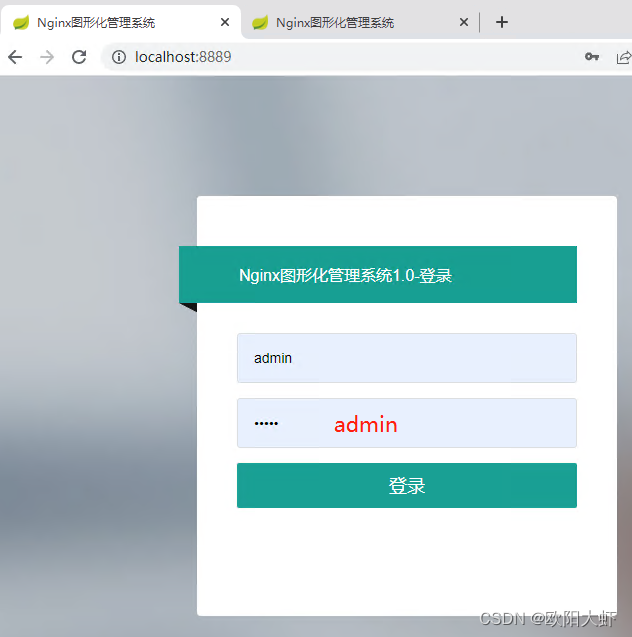This screenshot has width=632, height=637.
Task: Close the first Nginx图形化管理系统 tab
Action: tap(225, 22)
